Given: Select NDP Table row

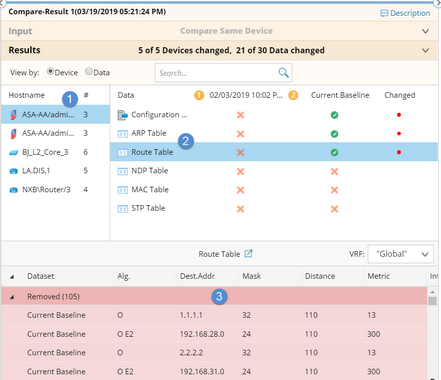Looking at the screenshot, I should point(274,171).
